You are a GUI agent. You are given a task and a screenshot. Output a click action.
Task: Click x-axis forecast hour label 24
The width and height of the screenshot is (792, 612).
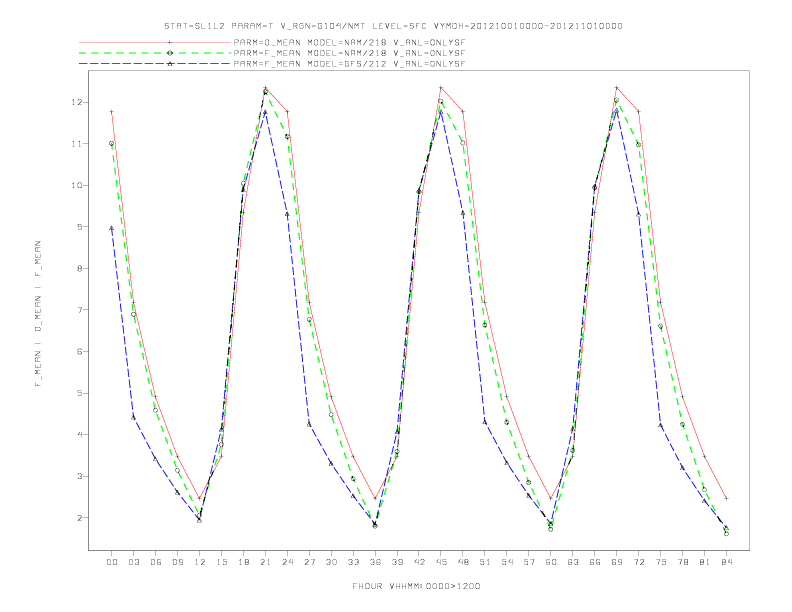[x=287, y=562]
